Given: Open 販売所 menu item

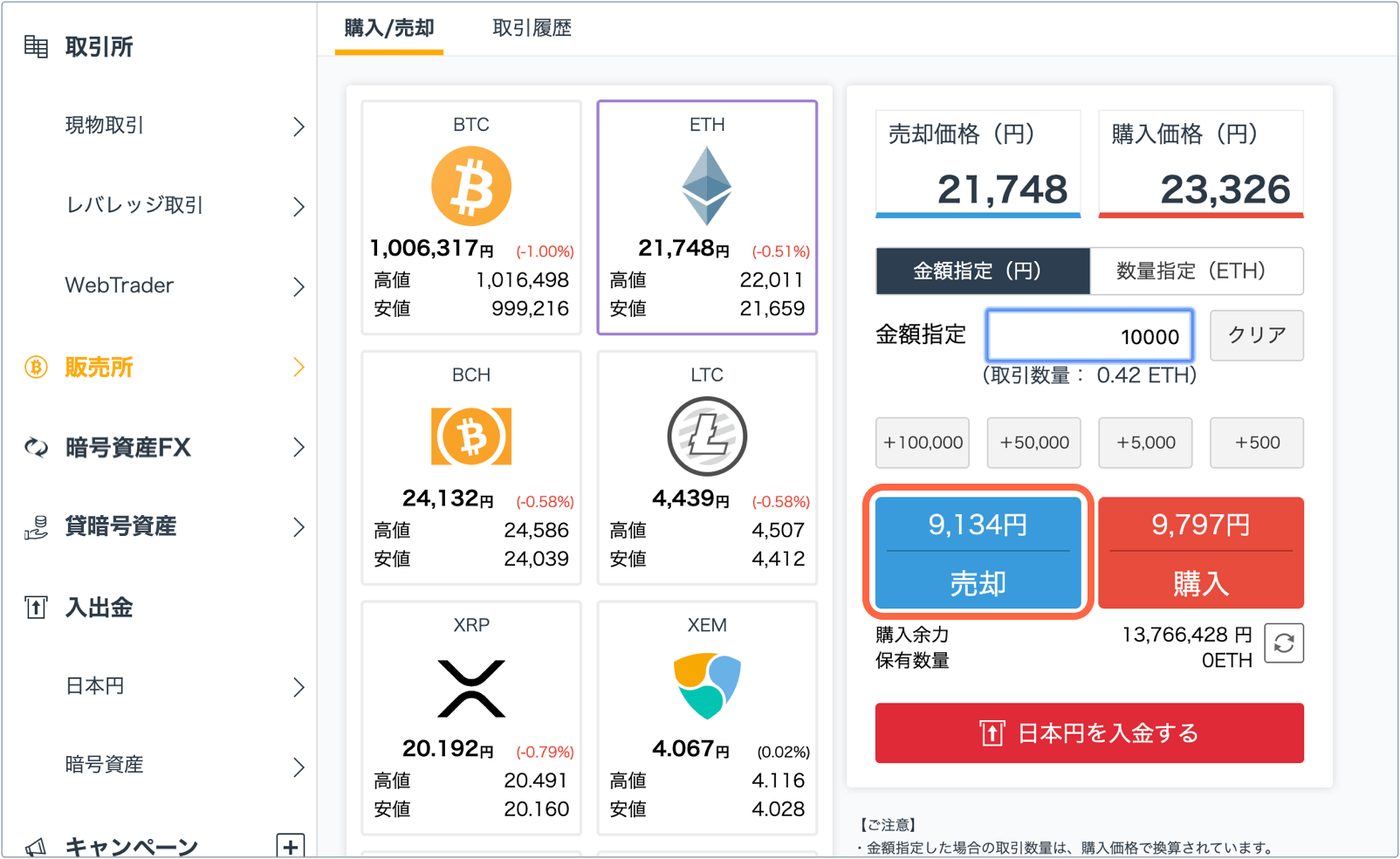Looking at the screenshot, I should click(99, 368).
